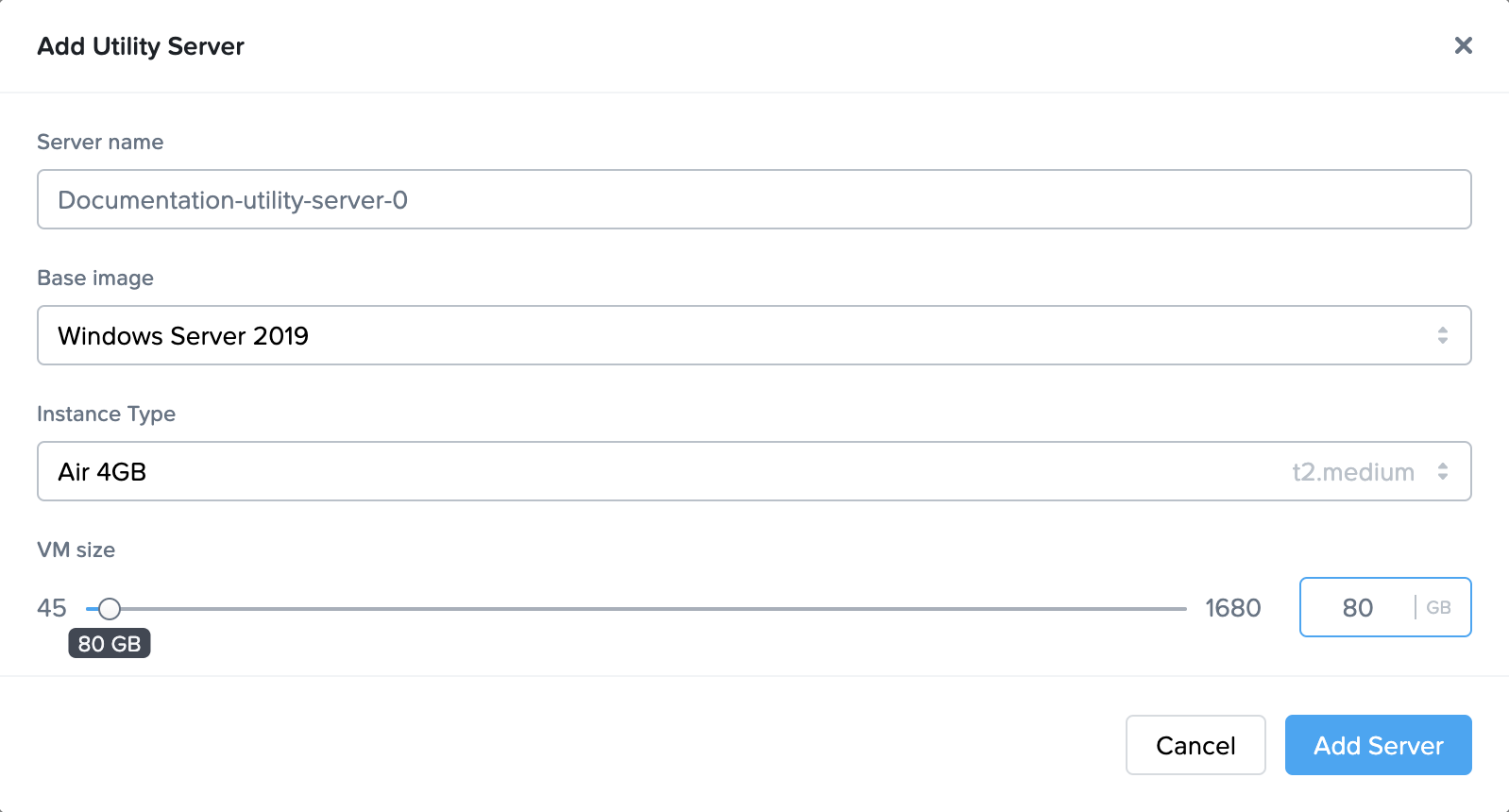Click the t2.medium stepper arrows
This screenshot has width=1509, height=812.
1442,471
